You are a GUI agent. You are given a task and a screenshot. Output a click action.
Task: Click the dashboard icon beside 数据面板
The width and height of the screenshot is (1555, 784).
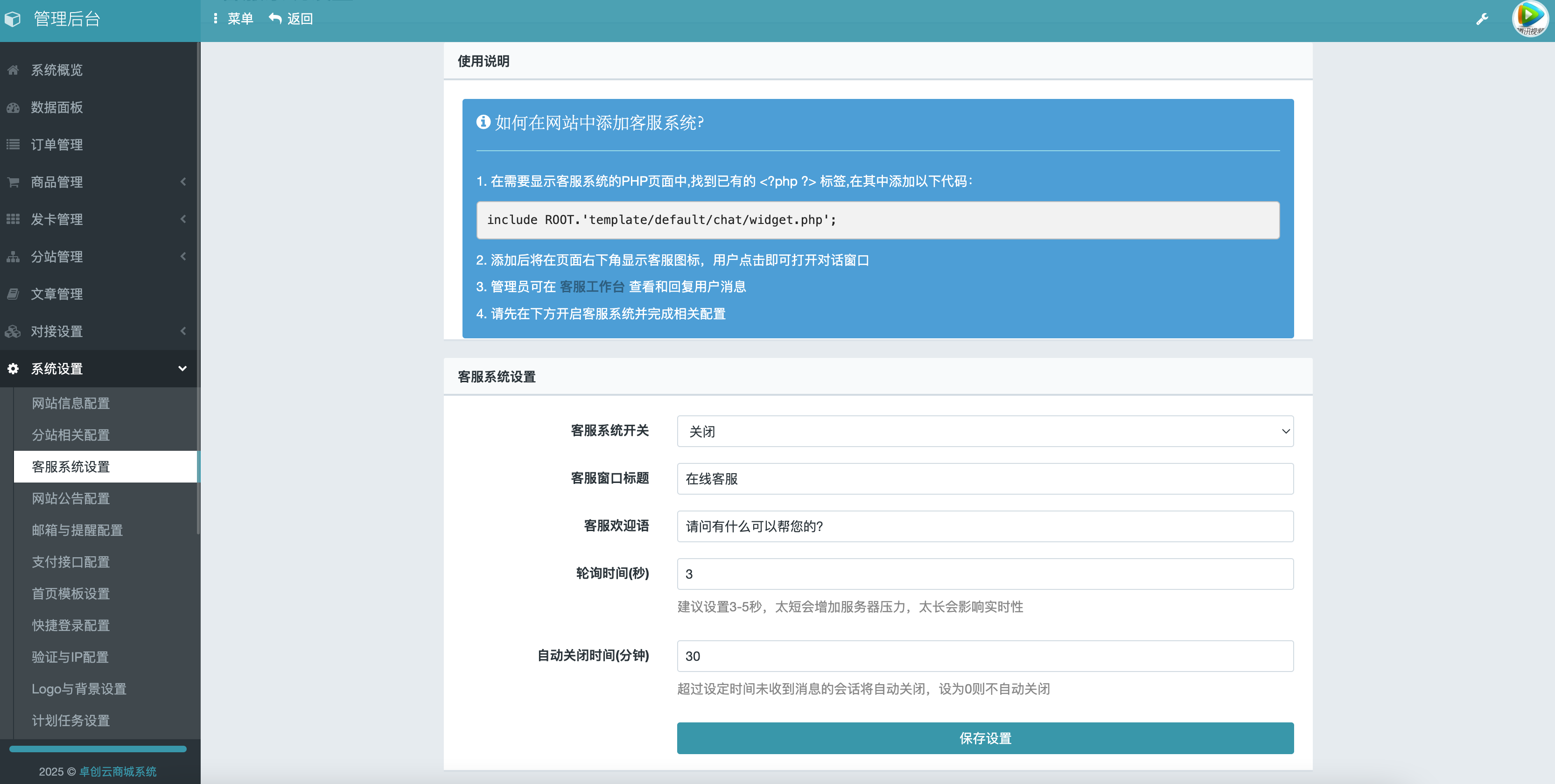click(x=13, y=107)
